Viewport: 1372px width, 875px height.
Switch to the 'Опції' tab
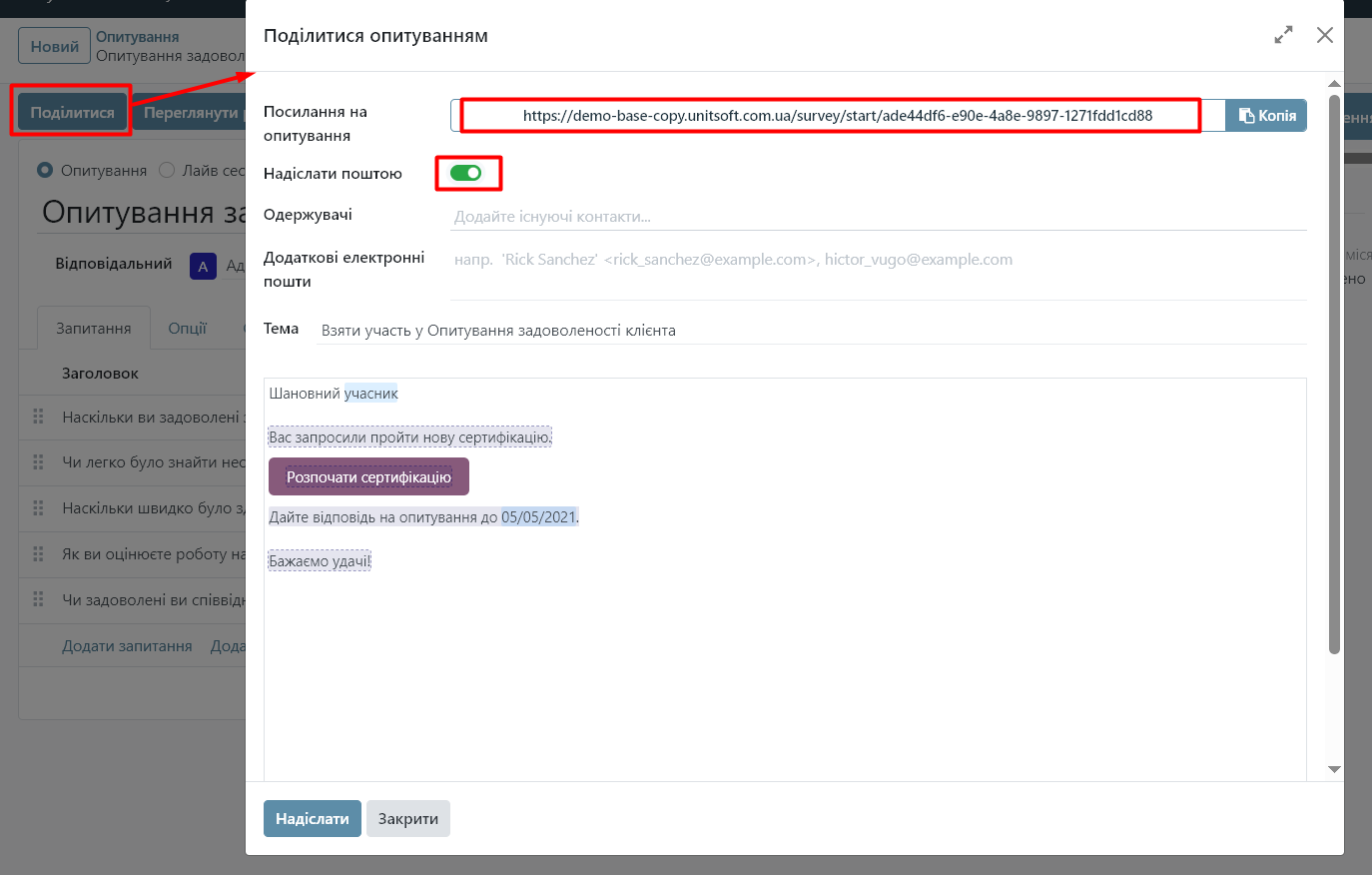187,329
